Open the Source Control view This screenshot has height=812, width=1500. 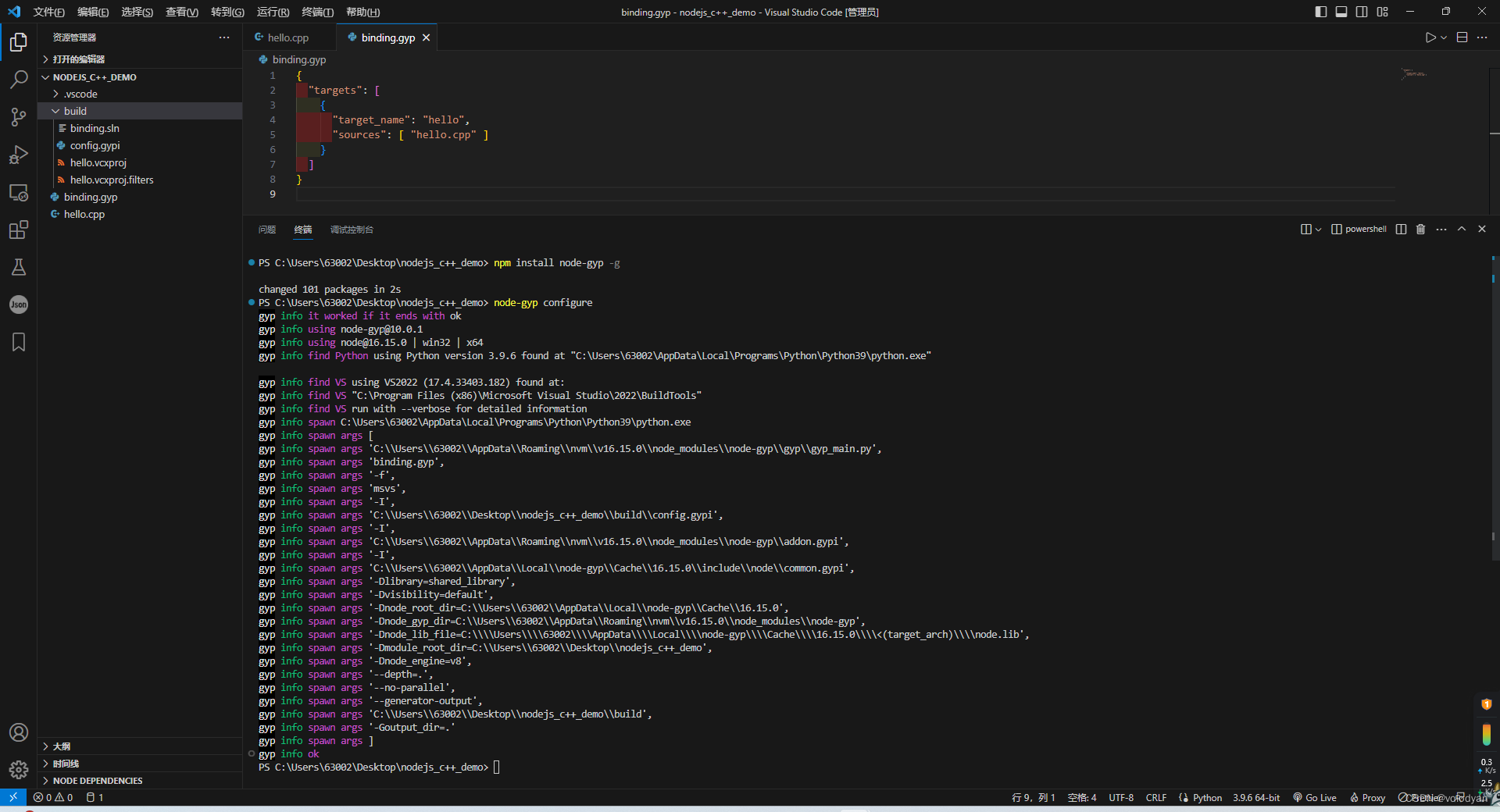click(x=19, y=117)
